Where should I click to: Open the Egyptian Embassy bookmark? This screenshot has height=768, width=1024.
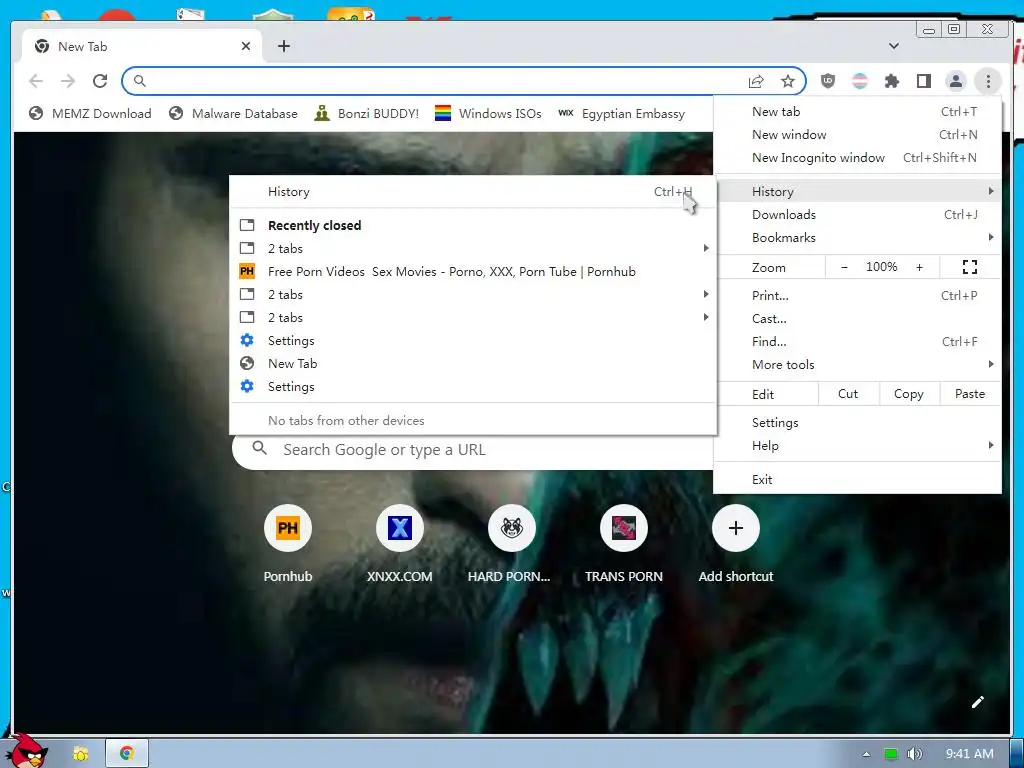621,114
